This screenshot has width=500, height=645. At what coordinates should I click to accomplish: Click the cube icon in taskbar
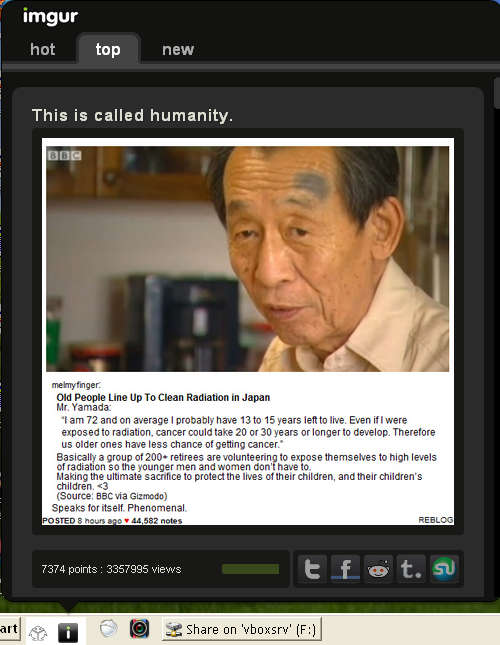38,633
